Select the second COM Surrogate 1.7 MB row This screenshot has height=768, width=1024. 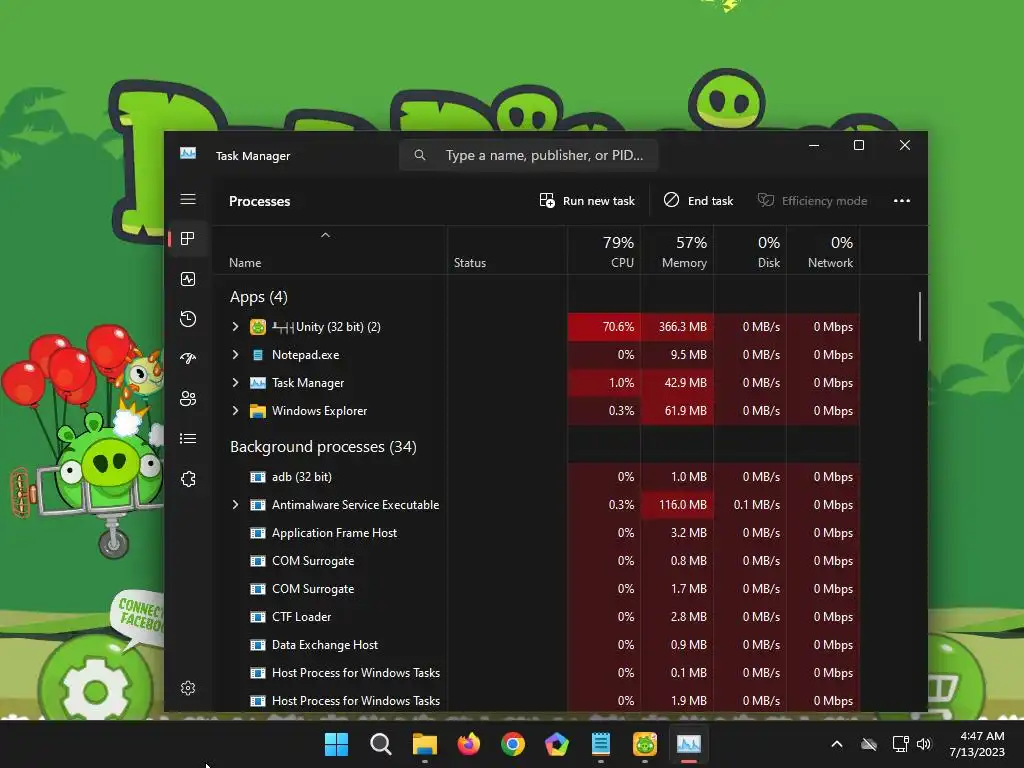[x=536, y=589]
